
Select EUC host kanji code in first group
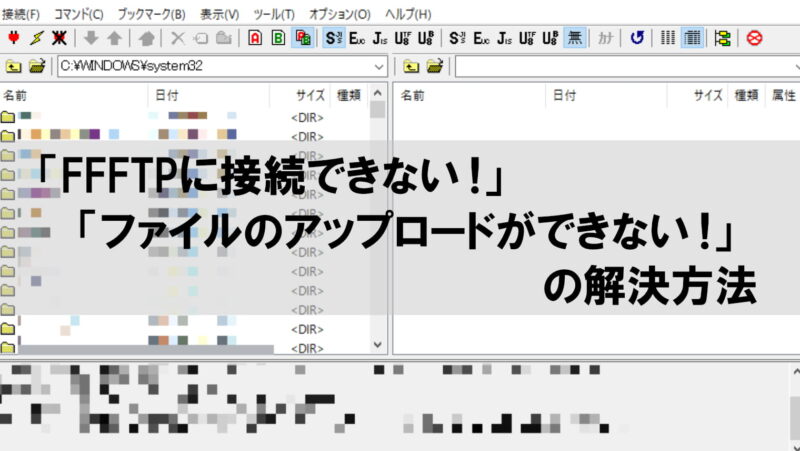(357, 38)
